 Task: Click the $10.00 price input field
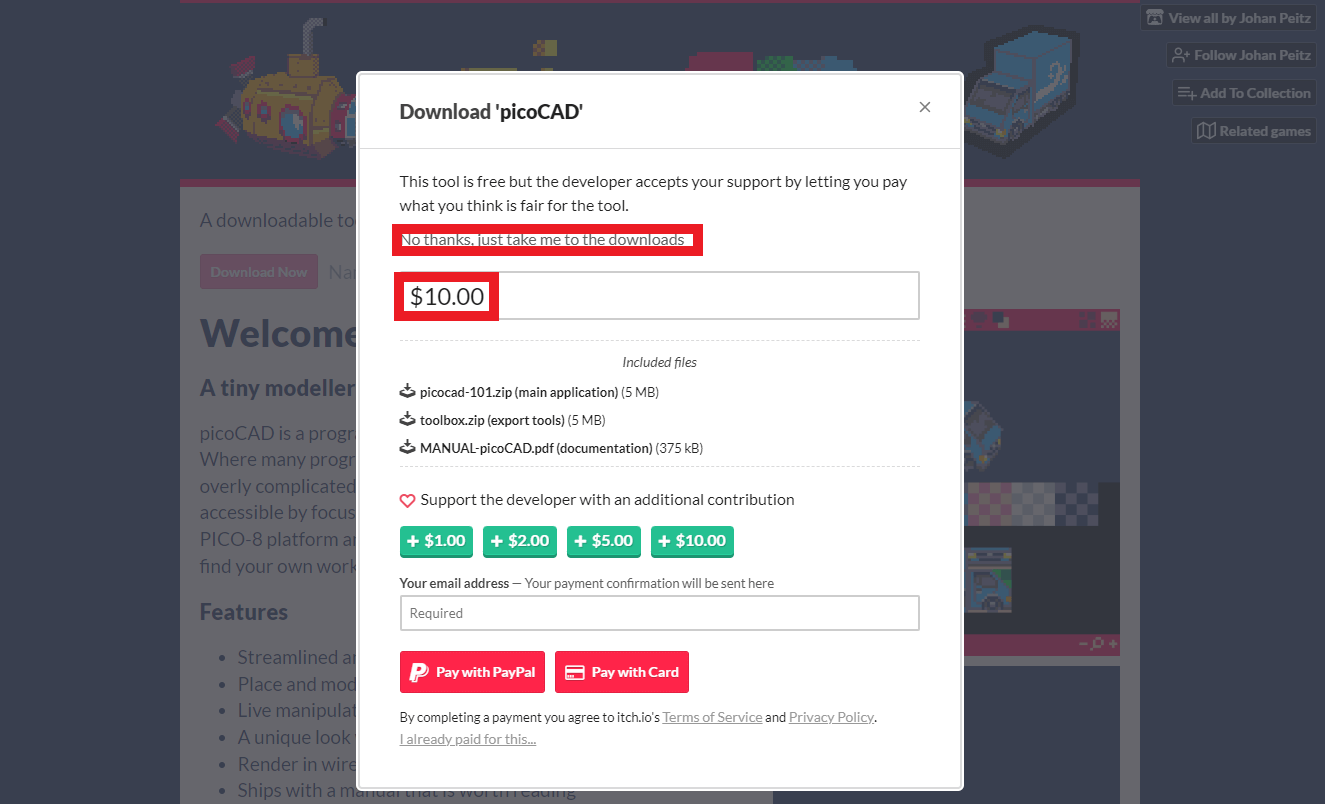tap(659, 296)
